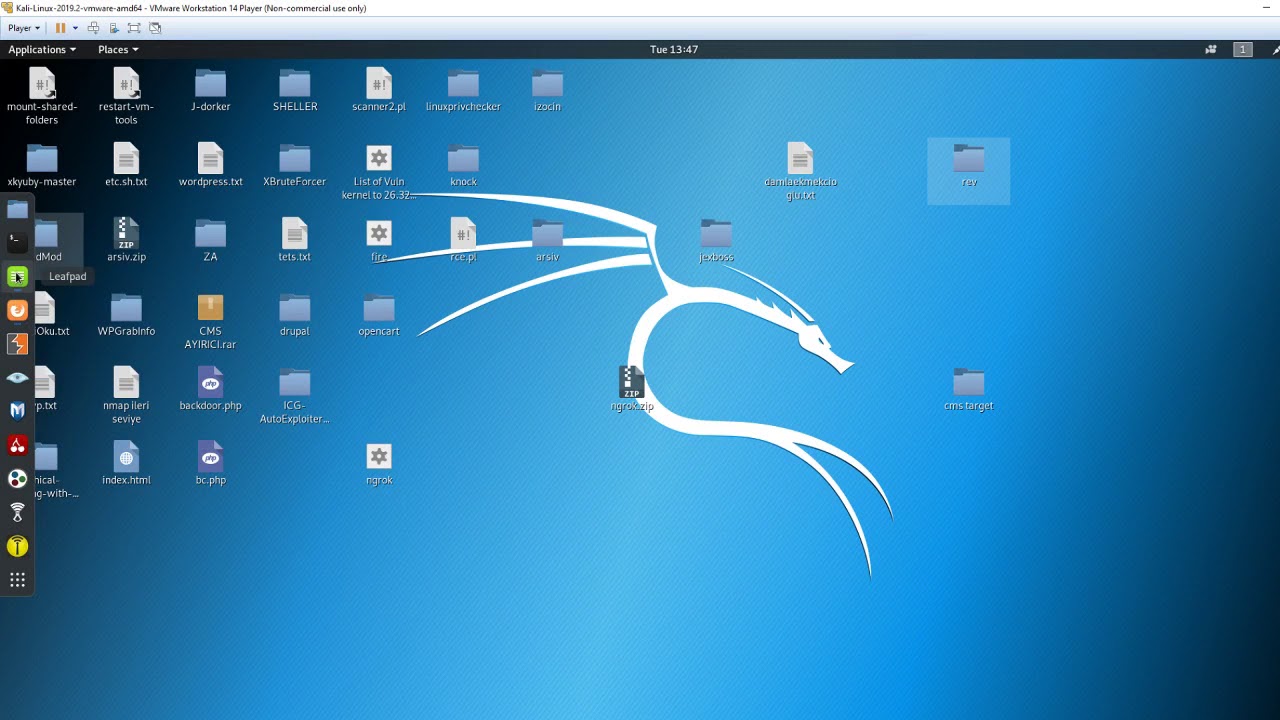Launch Firefox from the dock
Screen dimensions: 1280x720
[17, 310]
